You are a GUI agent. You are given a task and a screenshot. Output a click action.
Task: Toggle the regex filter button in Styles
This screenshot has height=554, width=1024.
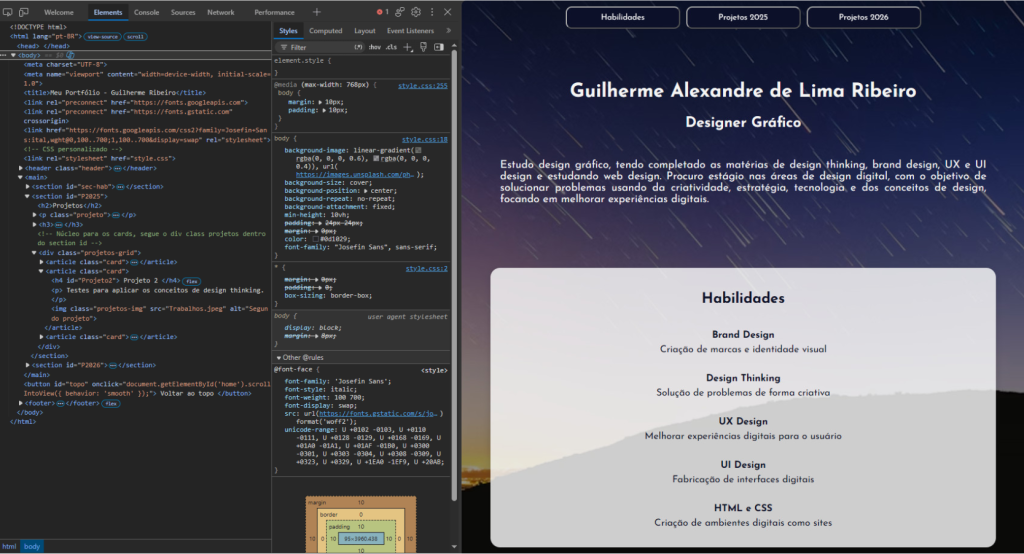click(x=359, y=47)
